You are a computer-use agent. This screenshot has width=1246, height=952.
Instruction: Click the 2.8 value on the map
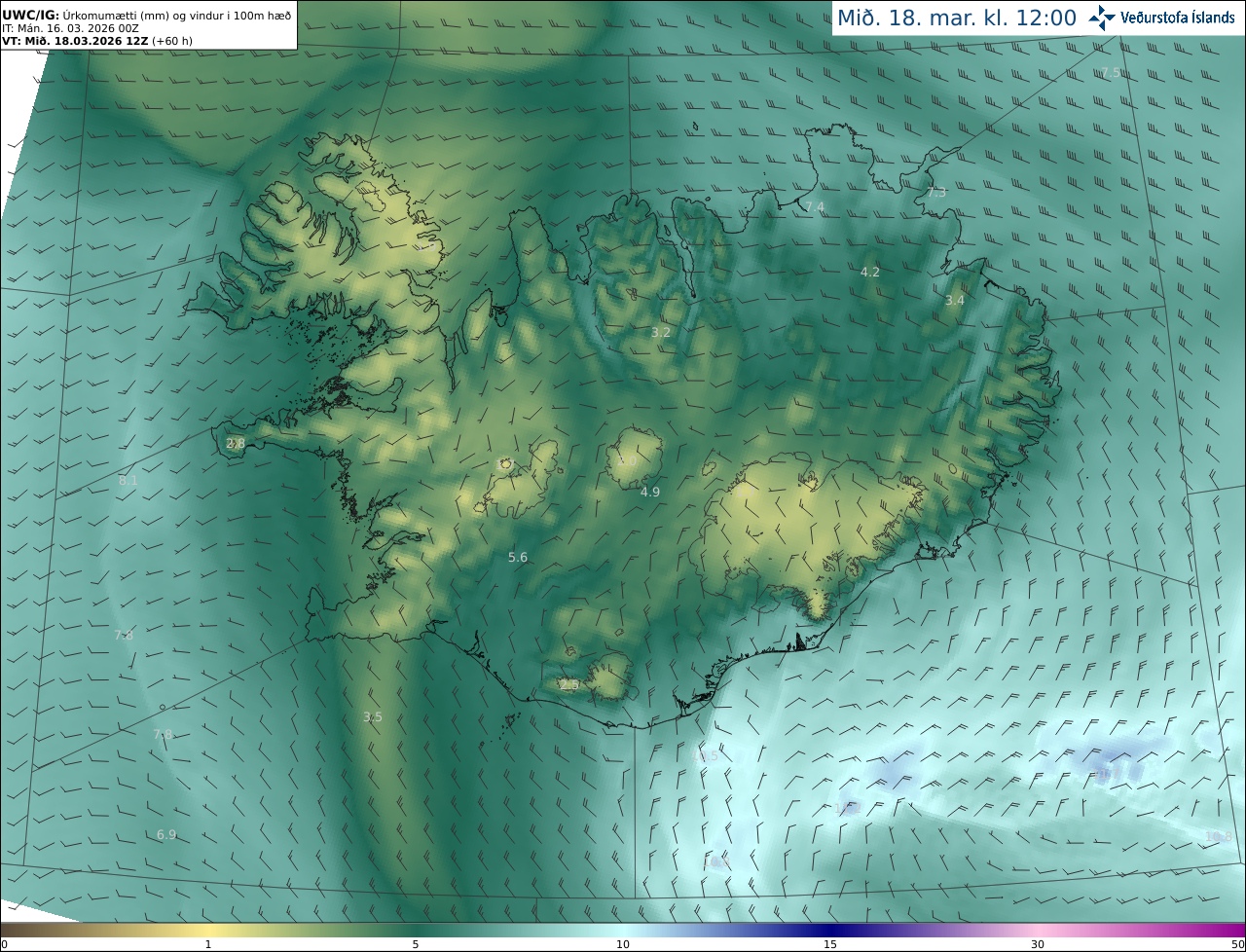tap(236, 443)
